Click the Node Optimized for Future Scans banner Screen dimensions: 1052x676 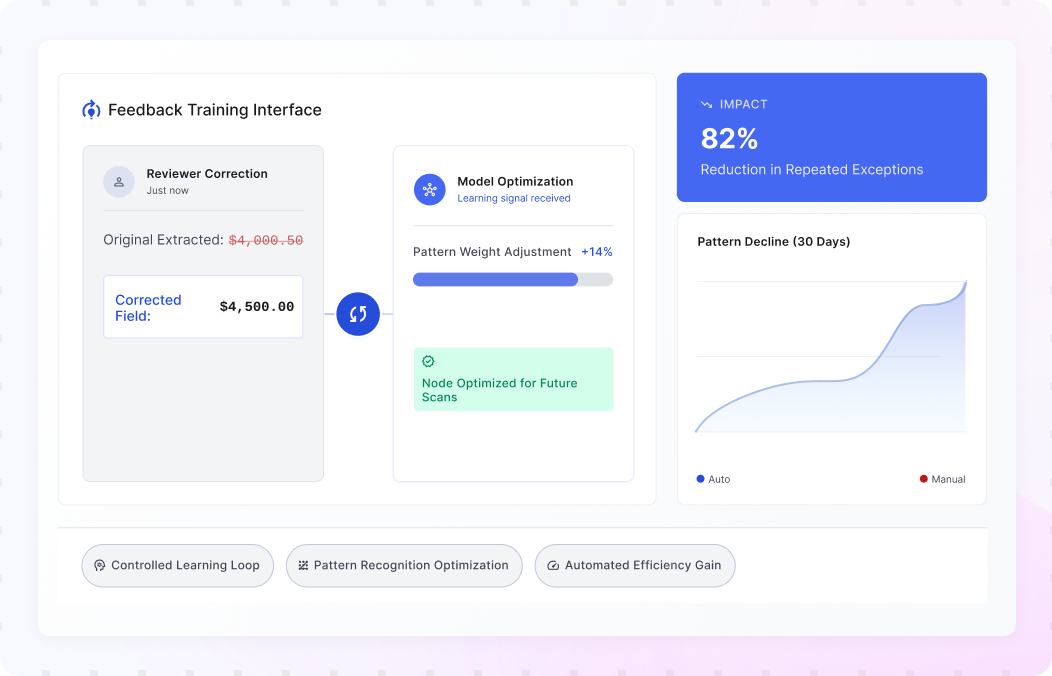point(513,379)
